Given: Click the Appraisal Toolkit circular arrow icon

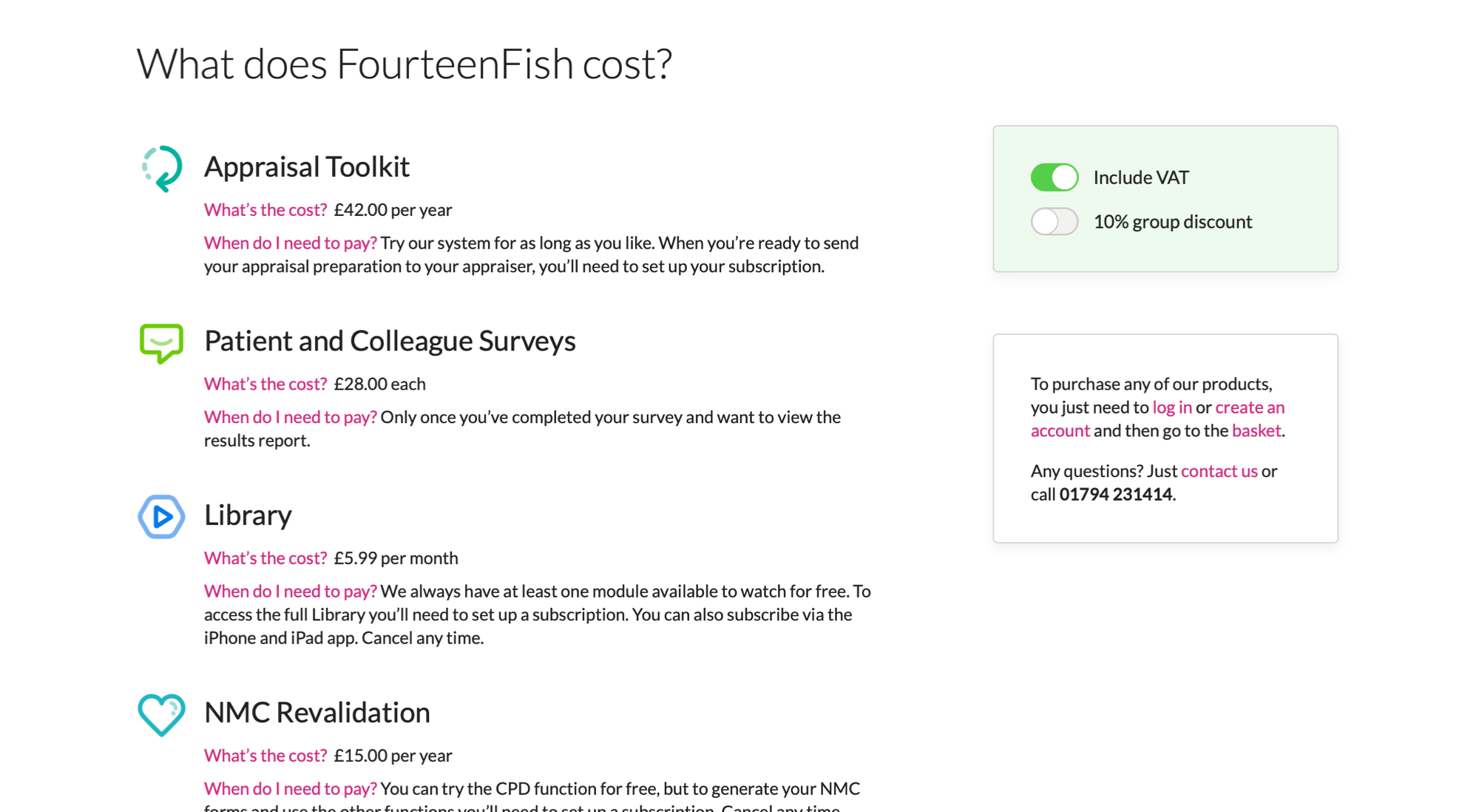Looking at the screenshot, I should pyautogui.click(x=161, y=169).
